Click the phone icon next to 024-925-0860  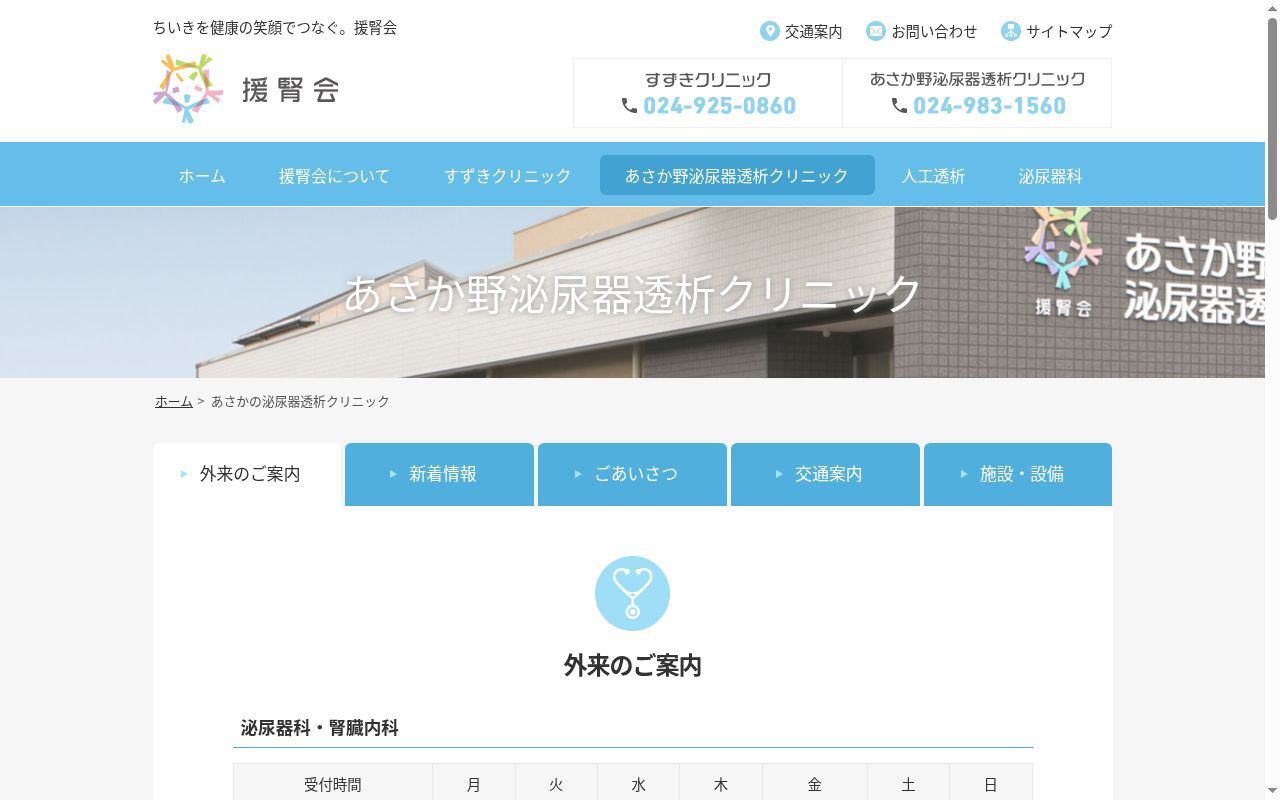point(629,105)
